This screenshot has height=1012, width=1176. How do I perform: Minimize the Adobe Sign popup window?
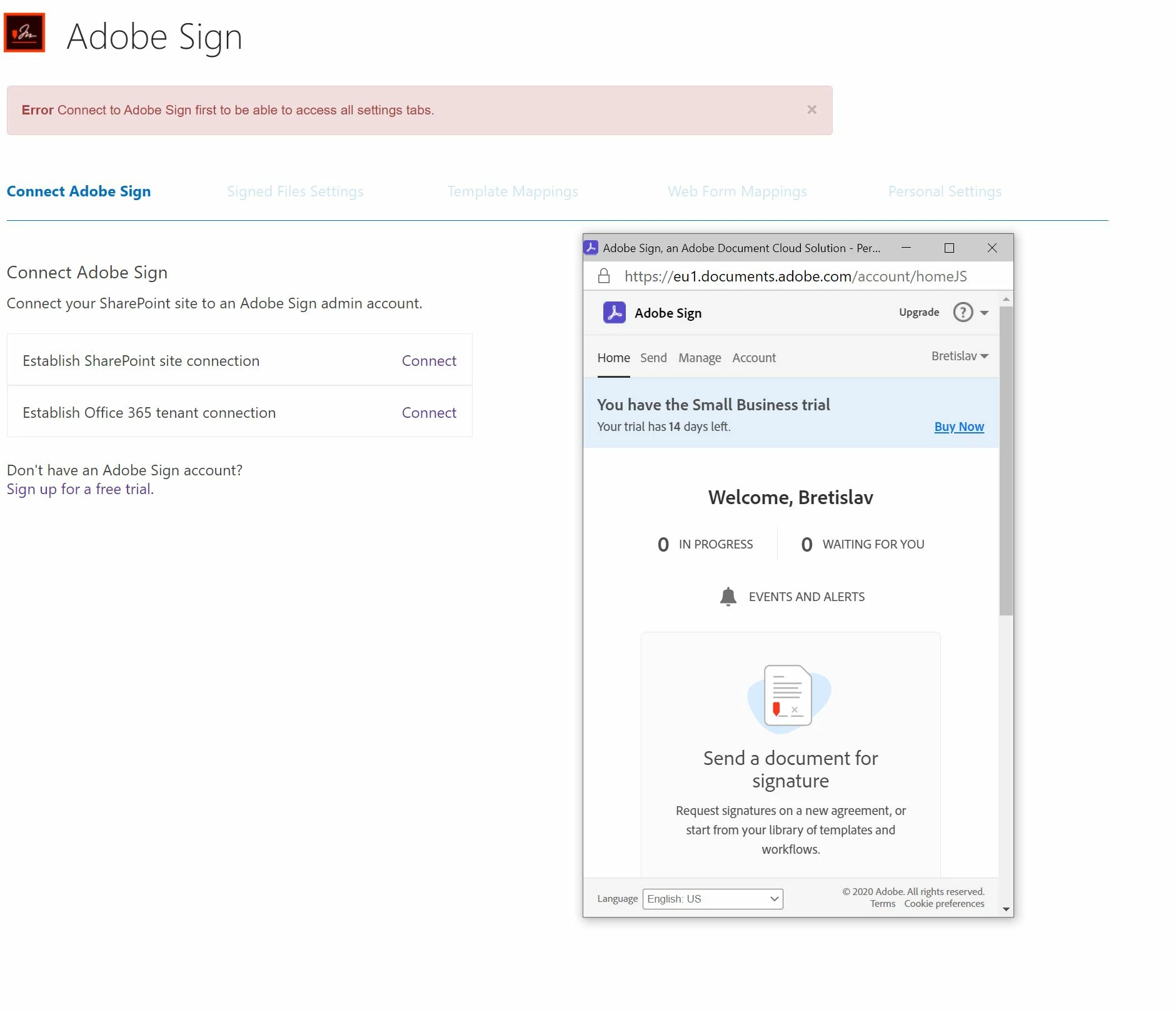point(906,248)
